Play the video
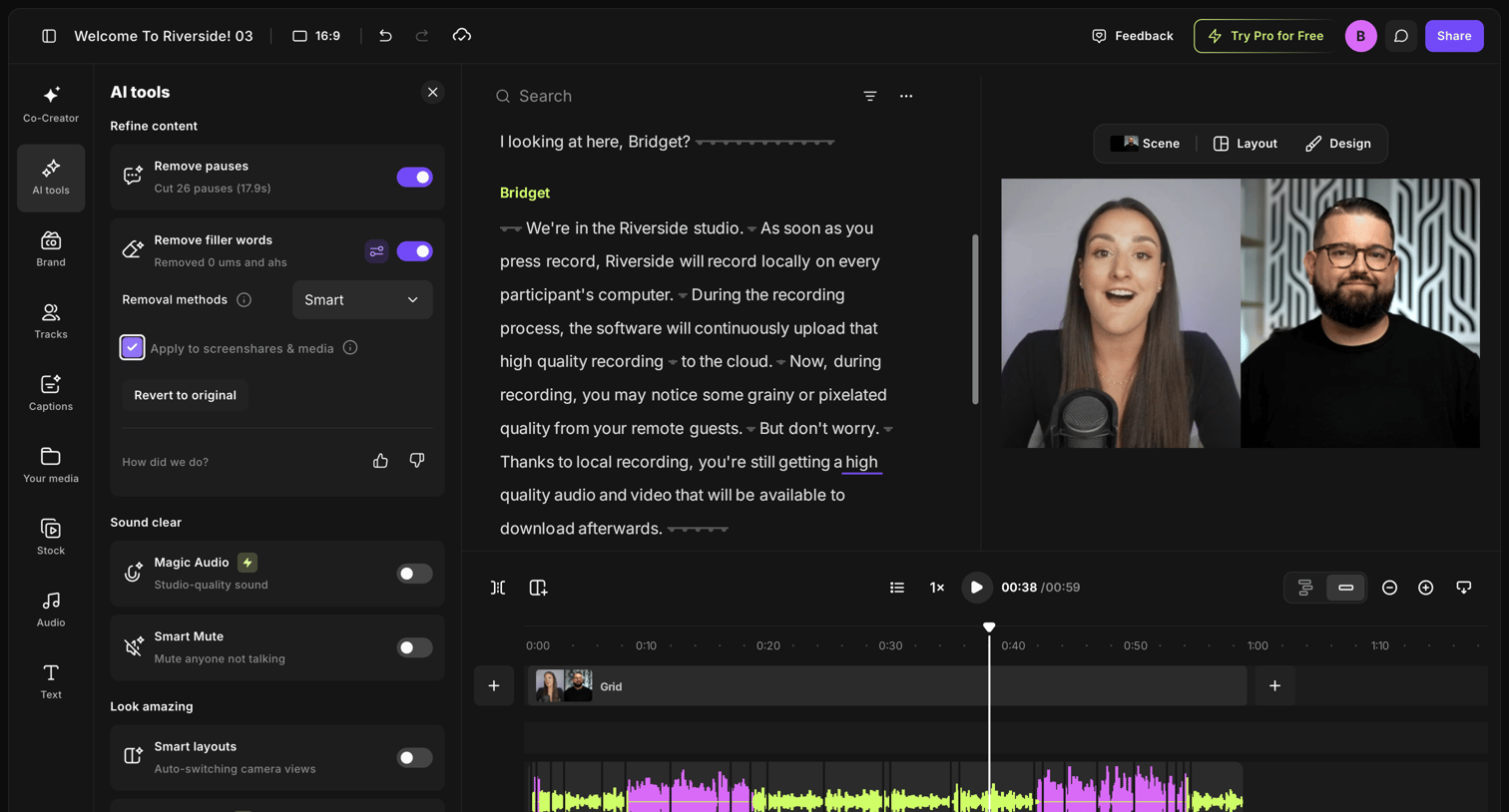 pos(976,588)
